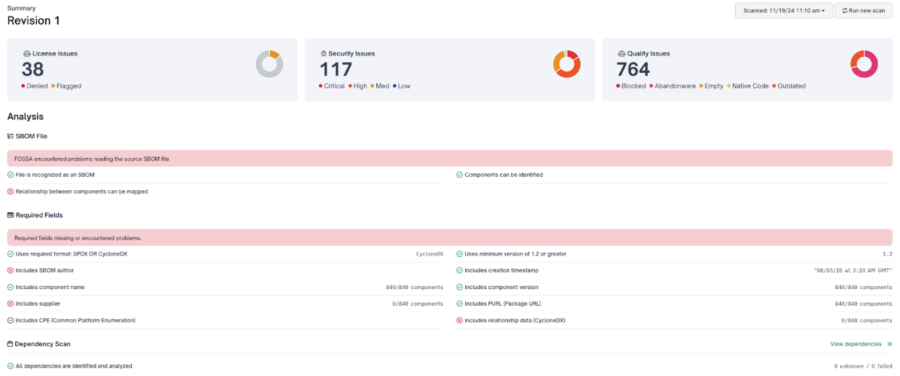Click the High severity legend label
The width and height of the screenshot is (900, 376).
click(x=360, y=86)
